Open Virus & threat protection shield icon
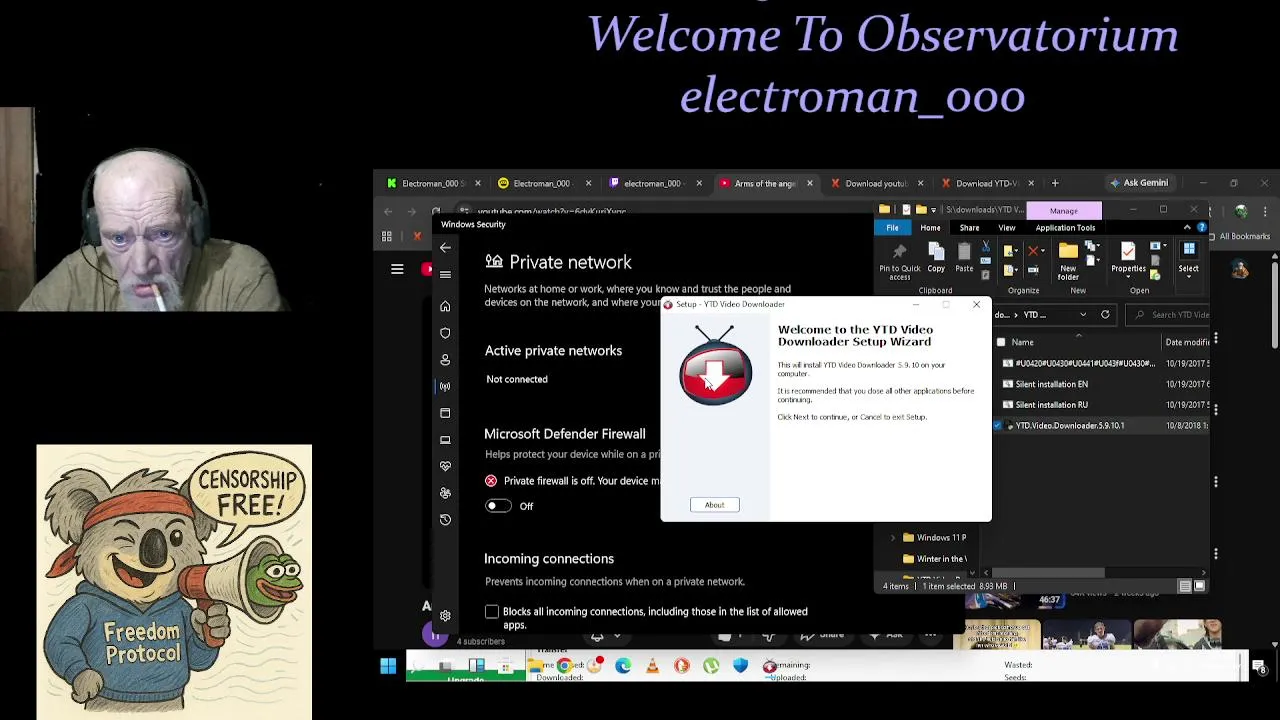The width and height of the screenshot is (1280, 720). tap(445, 333)
